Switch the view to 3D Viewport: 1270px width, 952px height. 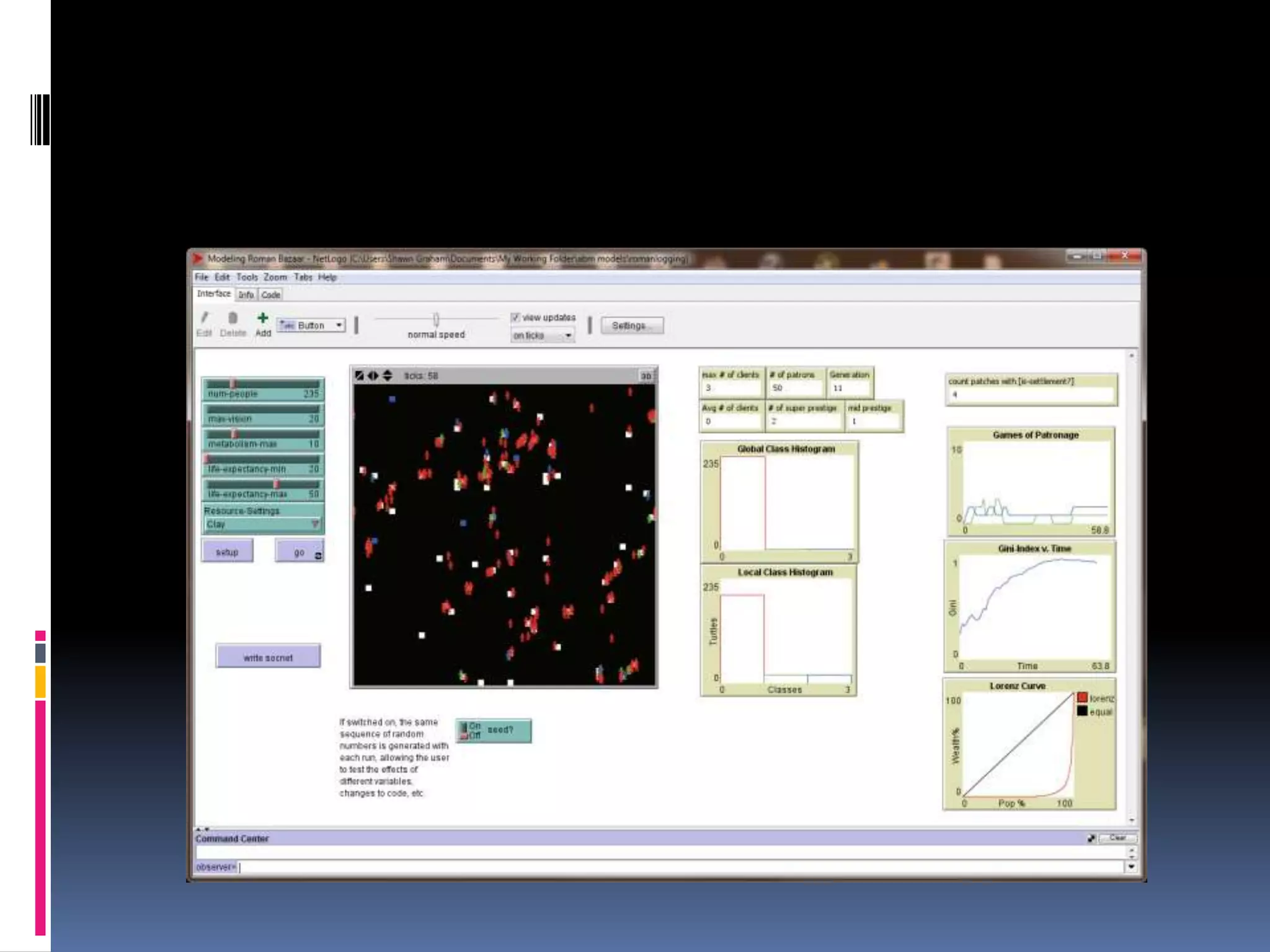coord(646,376)
